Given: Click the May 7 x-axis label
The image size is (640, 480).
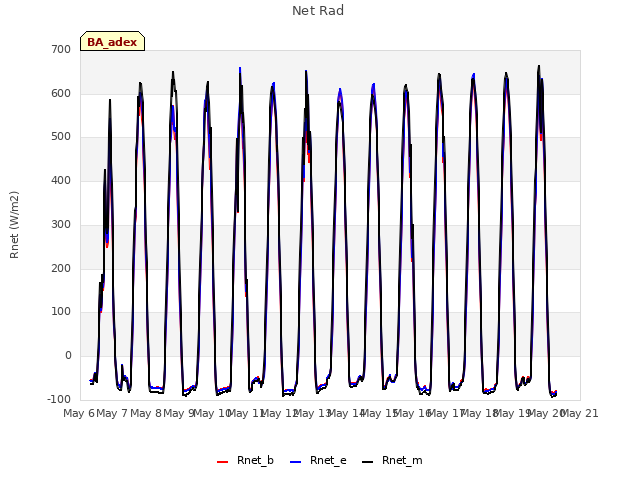Looking at the screenshot, I should pos(112,413).
